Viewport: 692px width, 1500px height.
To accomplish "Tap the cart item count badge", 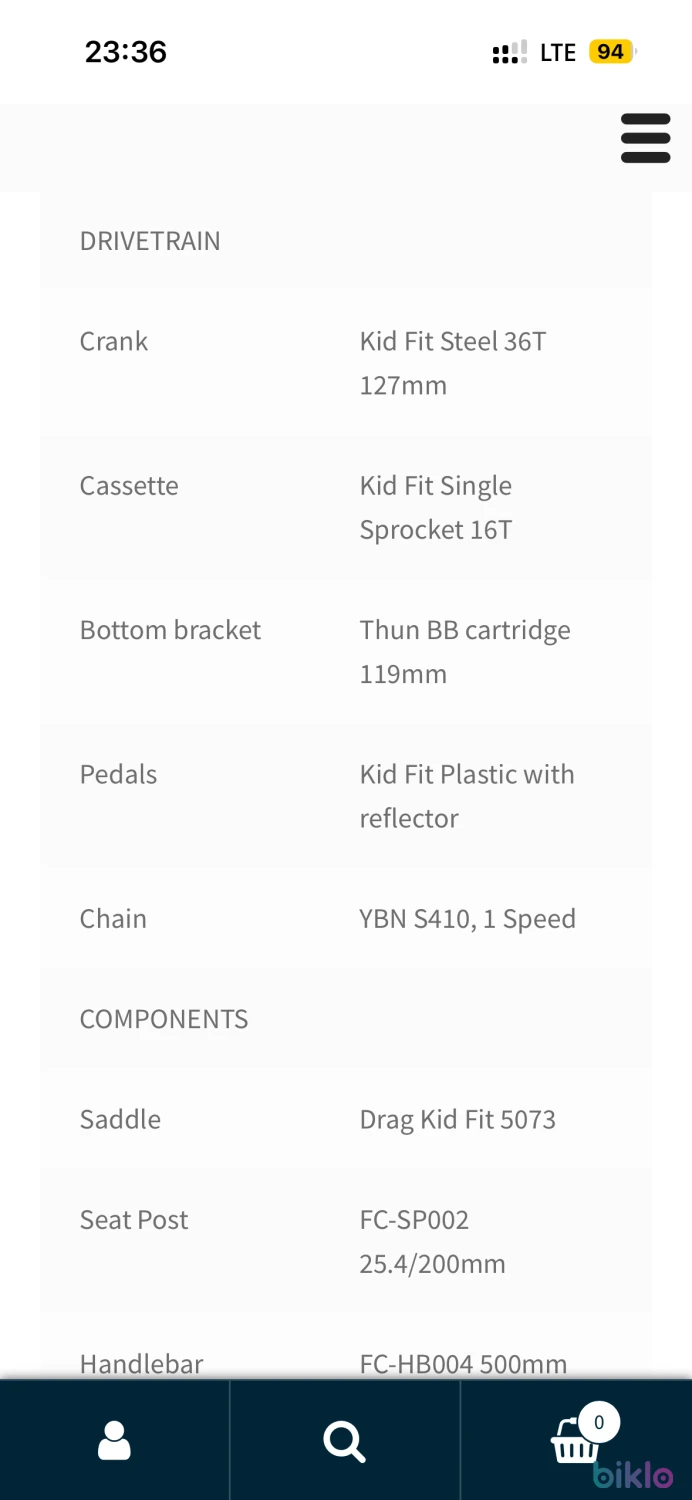I will (x=599, y=1422).
